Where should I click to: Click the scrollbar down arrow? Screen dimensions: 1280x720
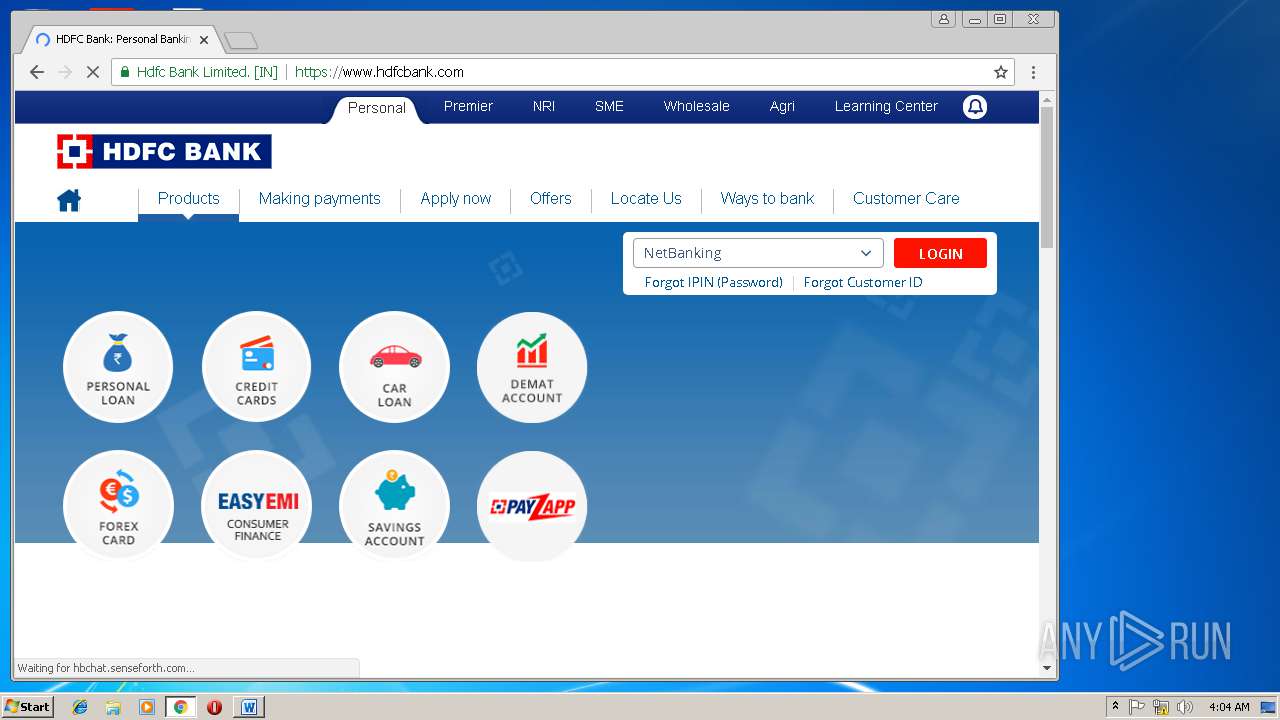coord(1047,668)
